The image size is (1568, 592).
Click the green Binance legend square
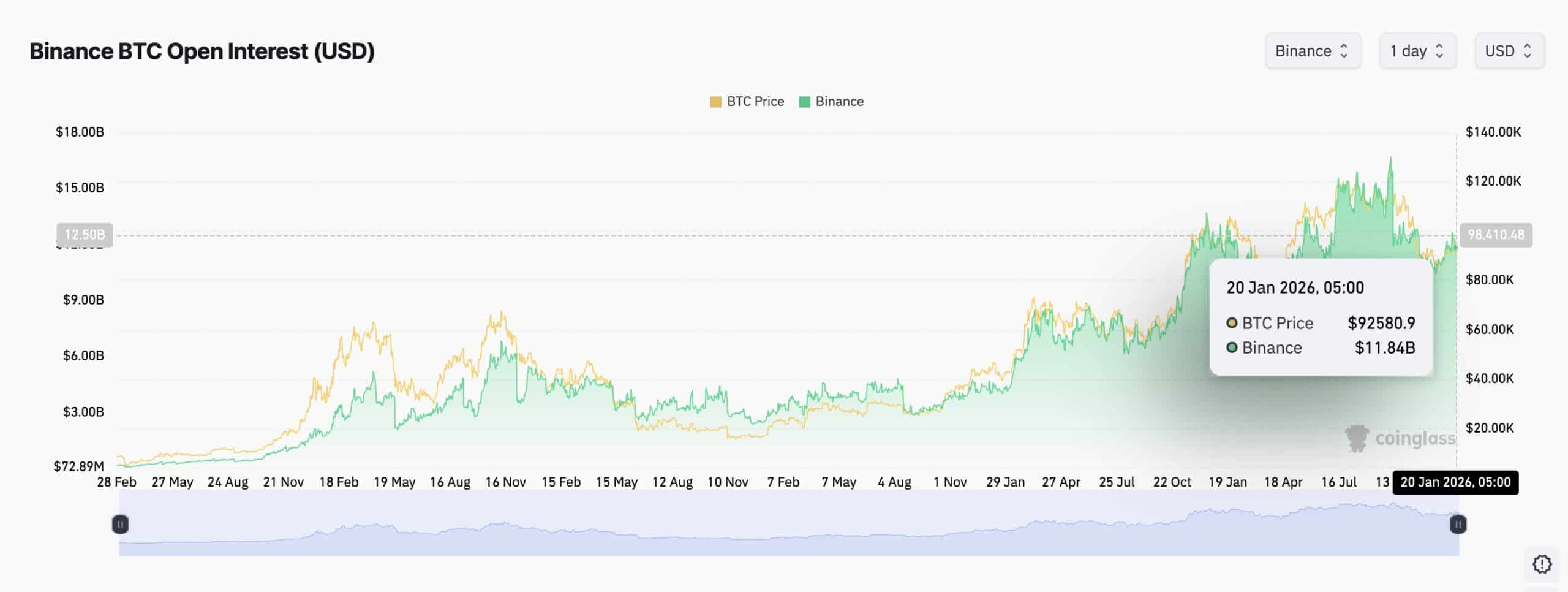804,102
